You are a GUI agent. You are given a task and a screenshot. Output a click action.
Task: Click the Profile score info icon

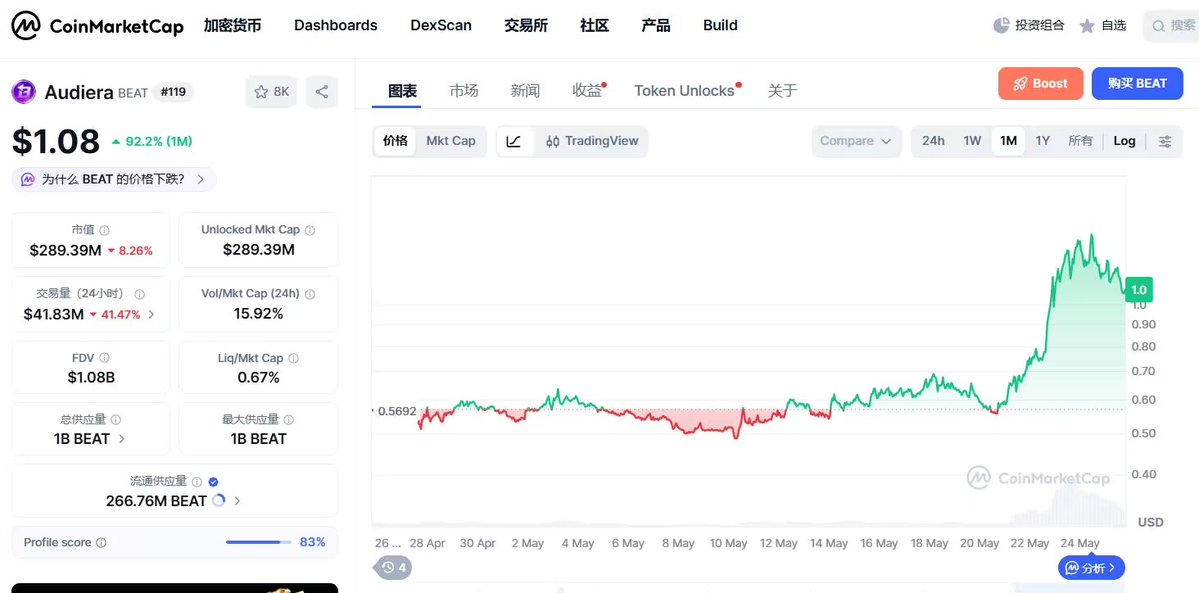(x=101, y=542)
